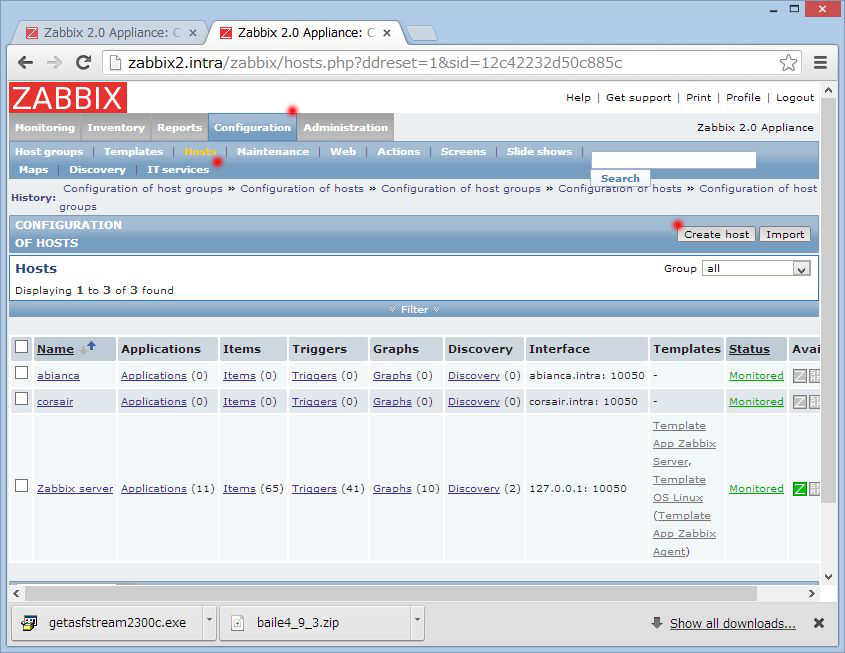Open Graphs link for Zabbix server
The width and height of the screenshot is (845, 653).
tap(392, 489)
